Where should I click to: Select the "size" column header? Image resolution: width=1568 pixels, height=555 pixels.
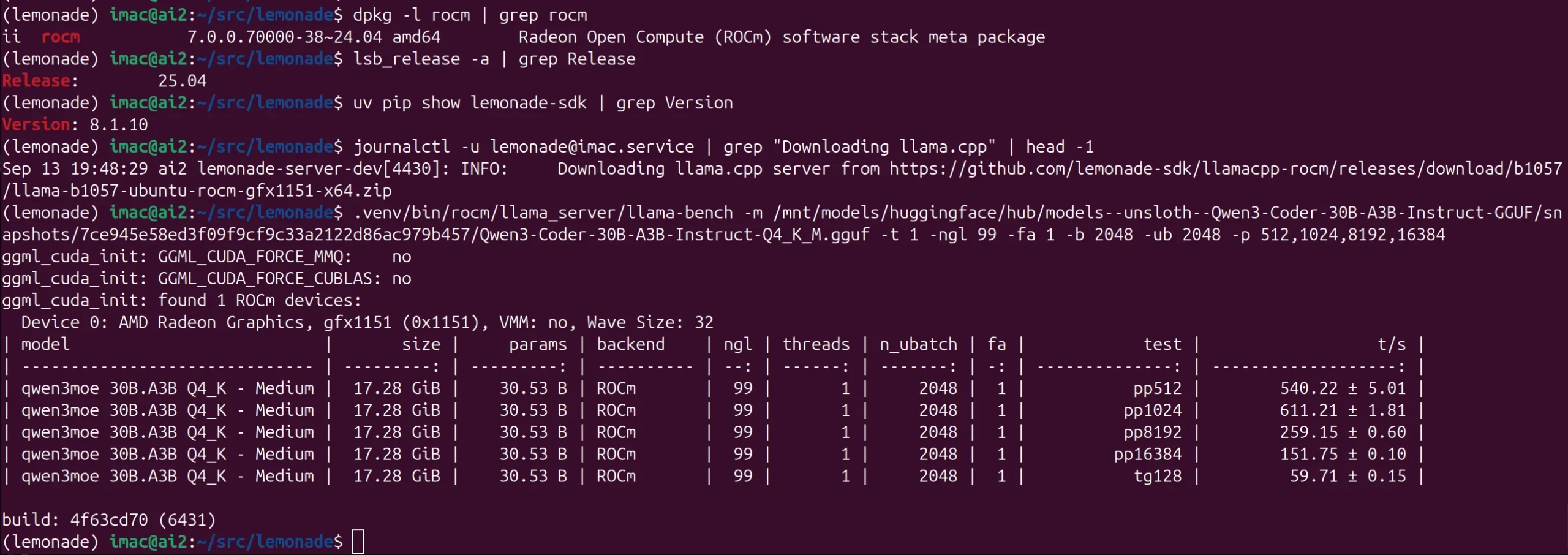point(421,344)
